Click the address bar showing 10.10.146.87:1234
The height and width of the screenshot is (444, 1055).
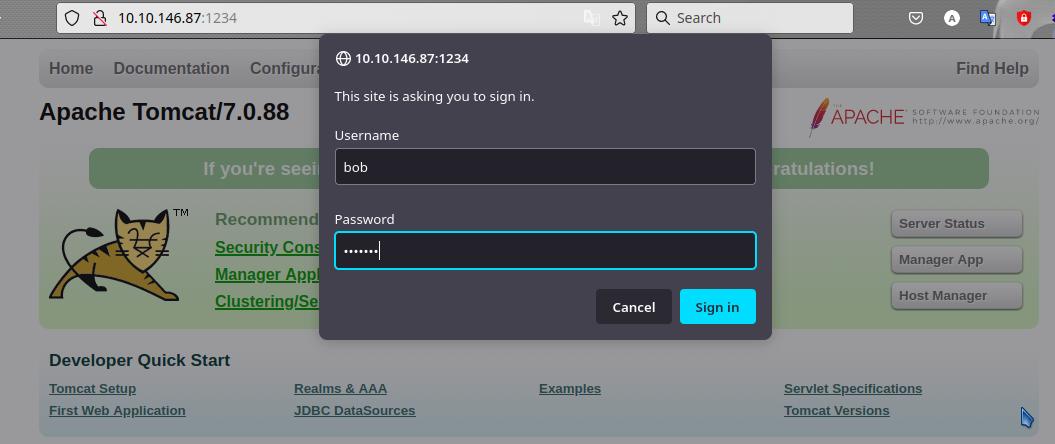click(x=346, y=18)
